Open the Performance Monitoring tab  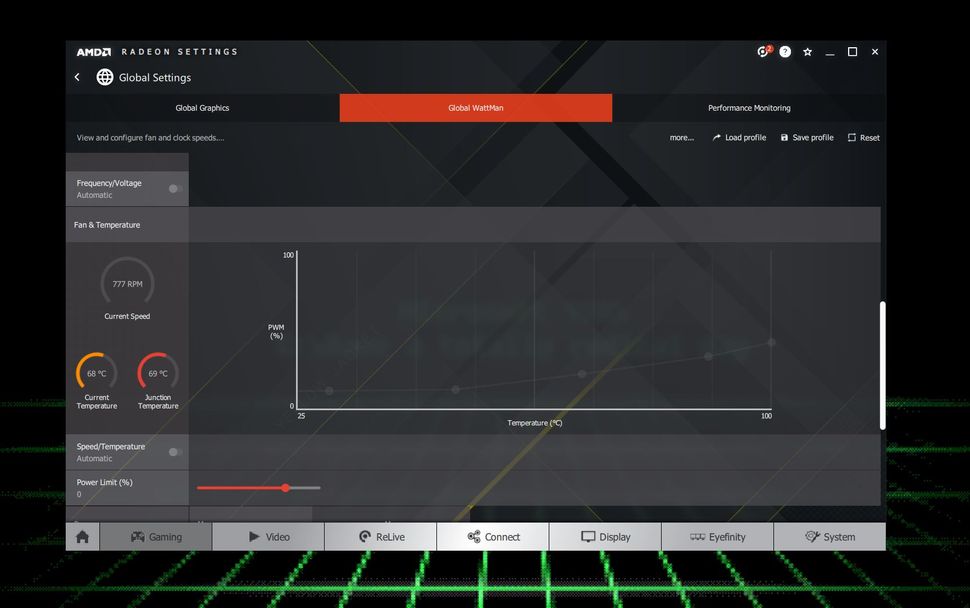click(749, 108)
